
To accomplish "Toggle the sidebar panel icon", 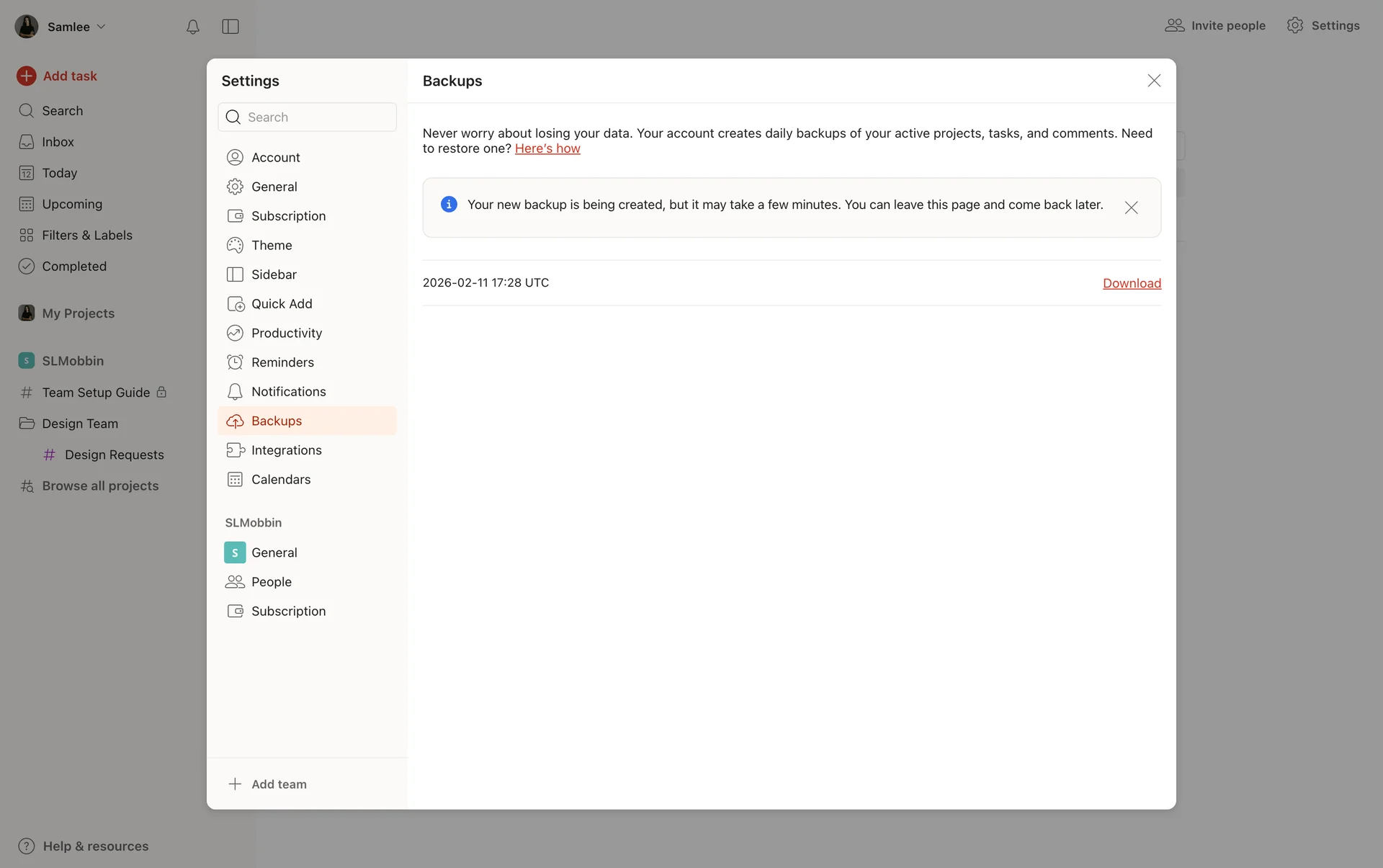I will [x=230, y=27].
